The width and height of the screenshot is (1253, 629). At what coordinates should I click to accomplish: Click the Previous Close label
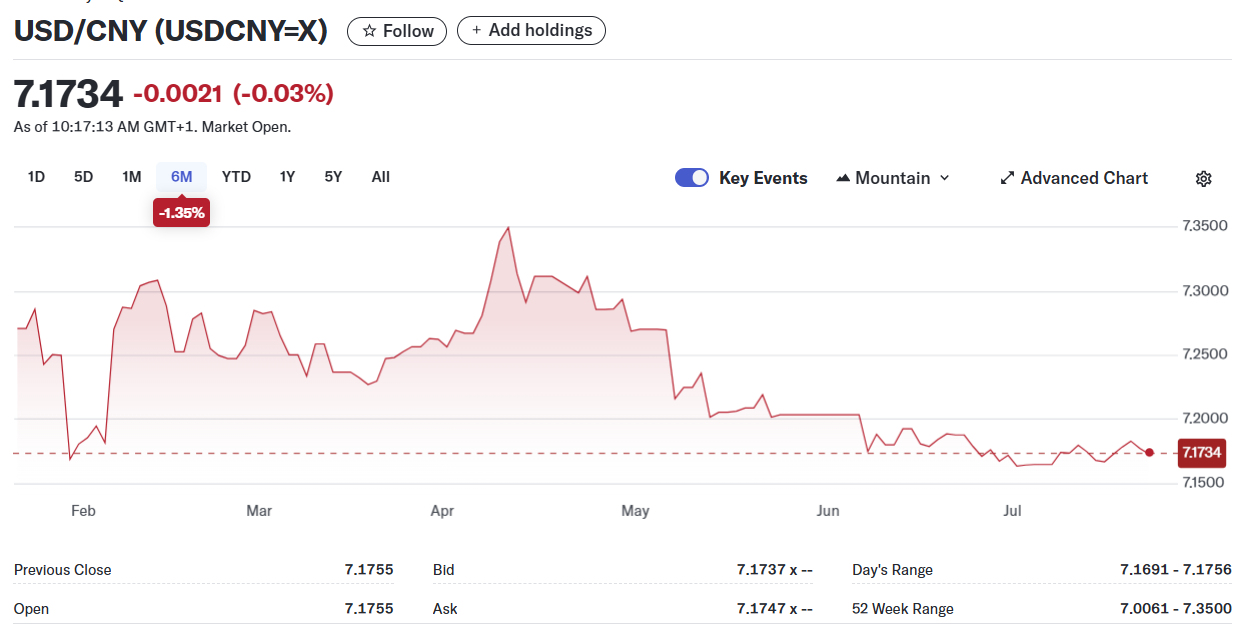[63, 570]
